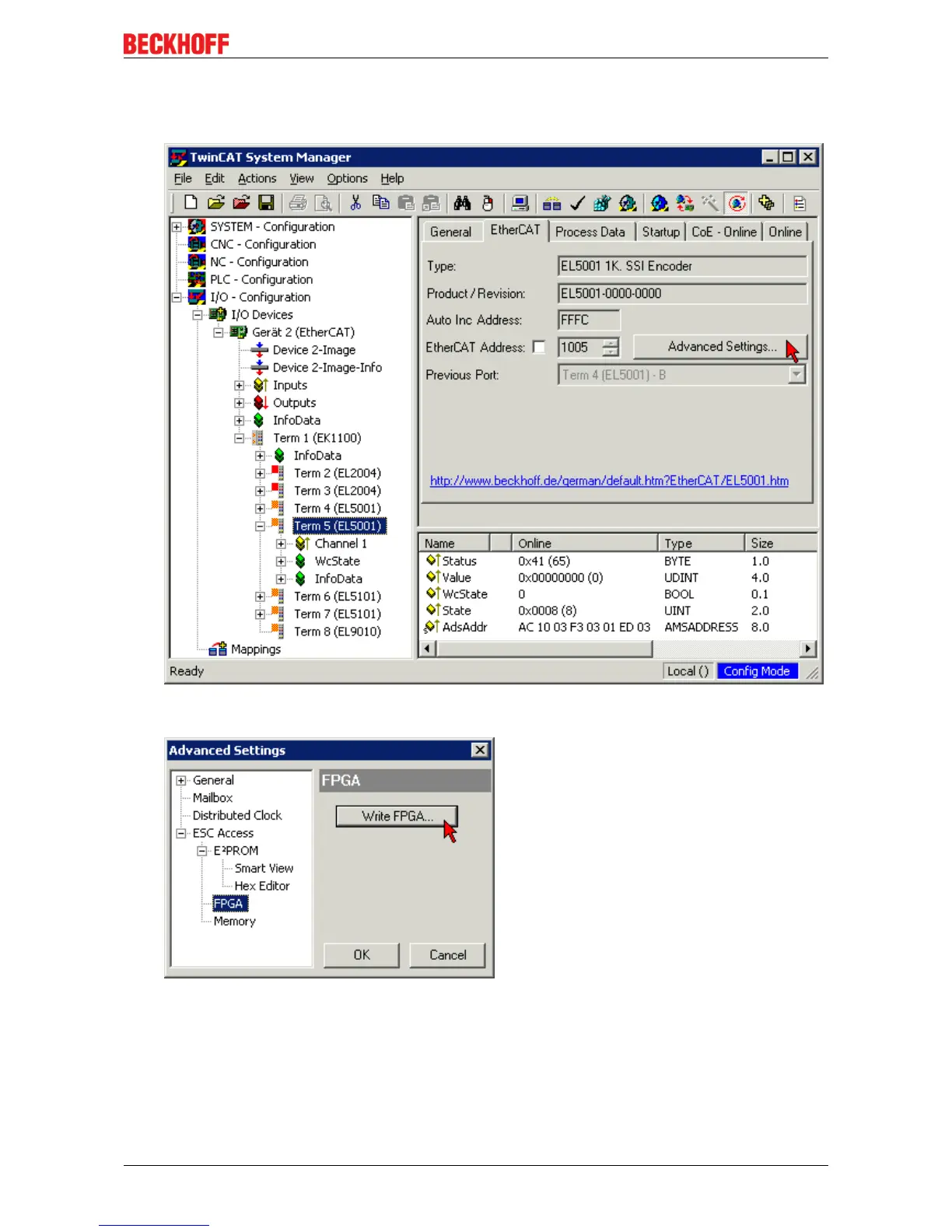Click the Mappings icon in tree

pos(219,649)
